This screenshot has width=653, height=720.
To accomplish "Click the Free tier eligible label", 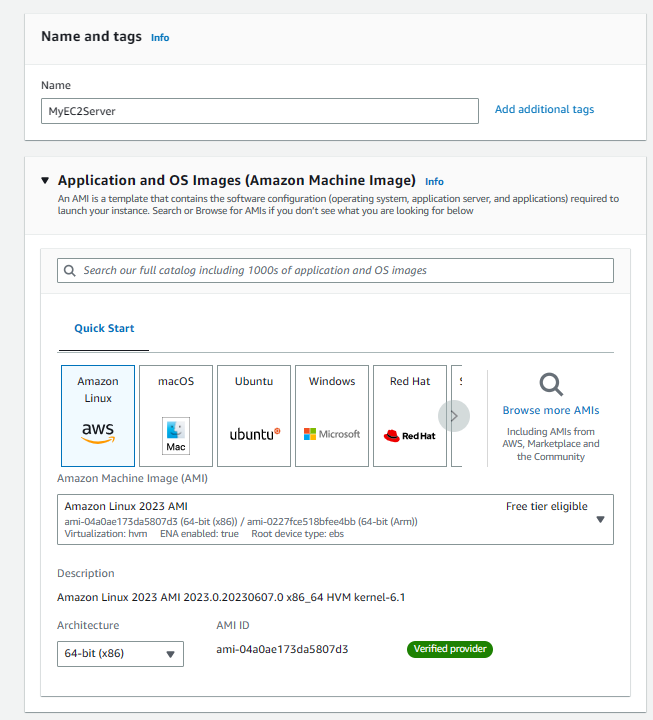I will [546, 506].
